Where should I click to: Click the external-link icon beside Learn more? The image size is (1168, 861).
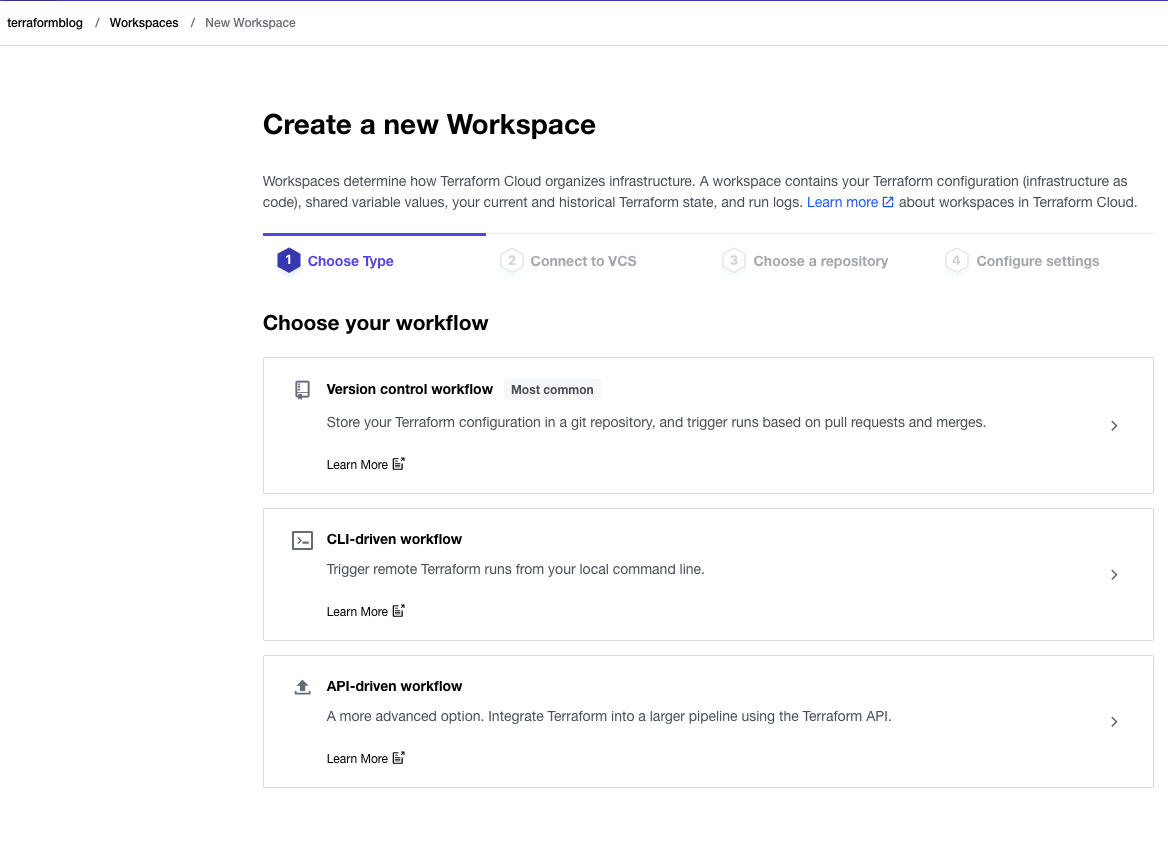pos(886,202)
